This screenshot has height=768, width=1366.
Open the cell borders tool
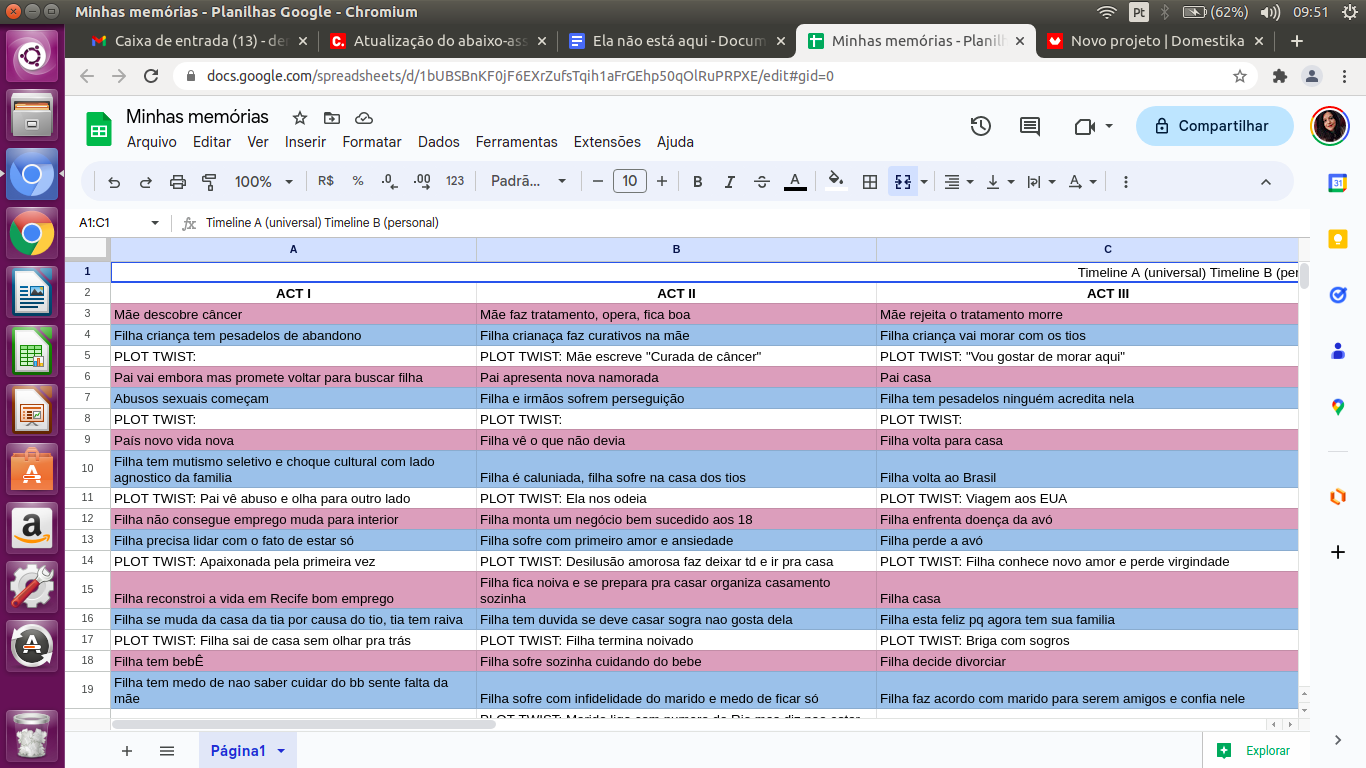pyautogui.click(x=870, y=182)
